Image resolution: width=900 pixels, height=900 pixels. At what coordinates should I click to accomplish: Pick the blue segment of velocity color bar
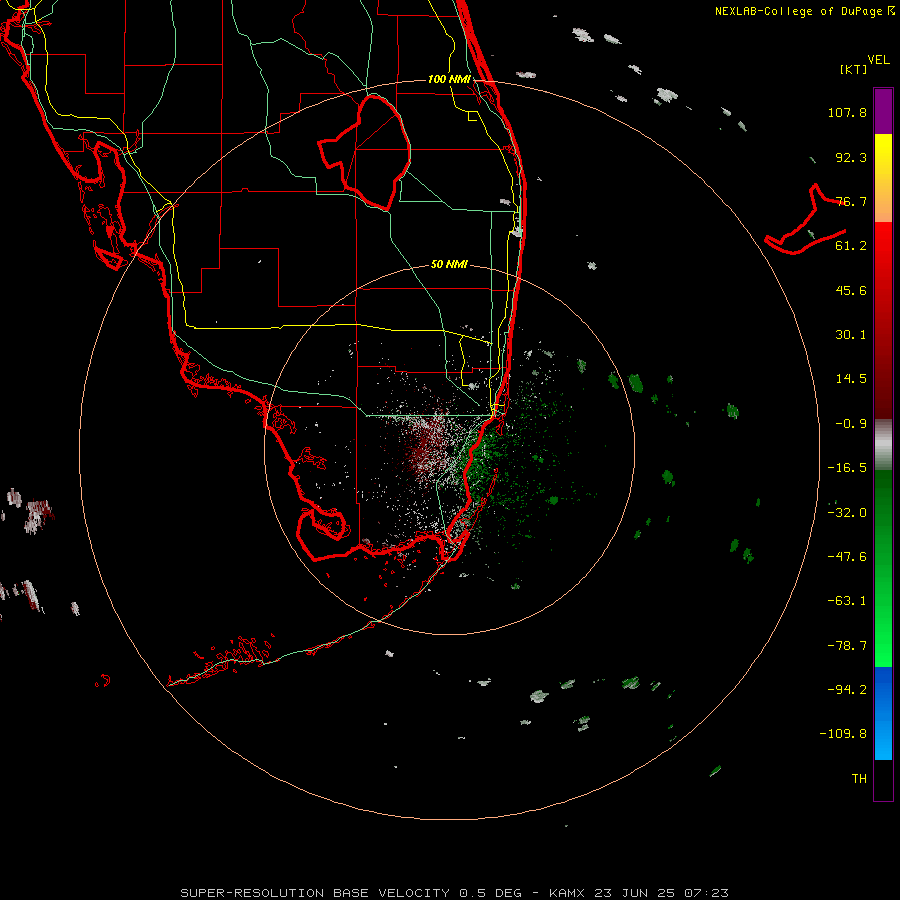883,713
